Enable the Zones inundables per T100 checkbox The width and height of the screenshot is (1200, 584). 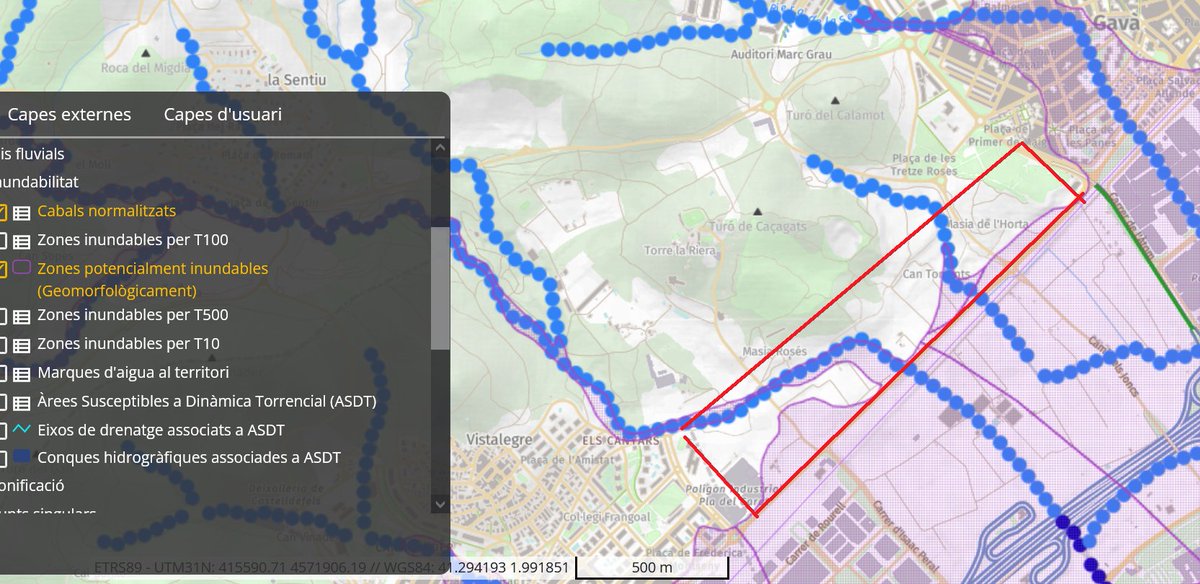[2, 240]
